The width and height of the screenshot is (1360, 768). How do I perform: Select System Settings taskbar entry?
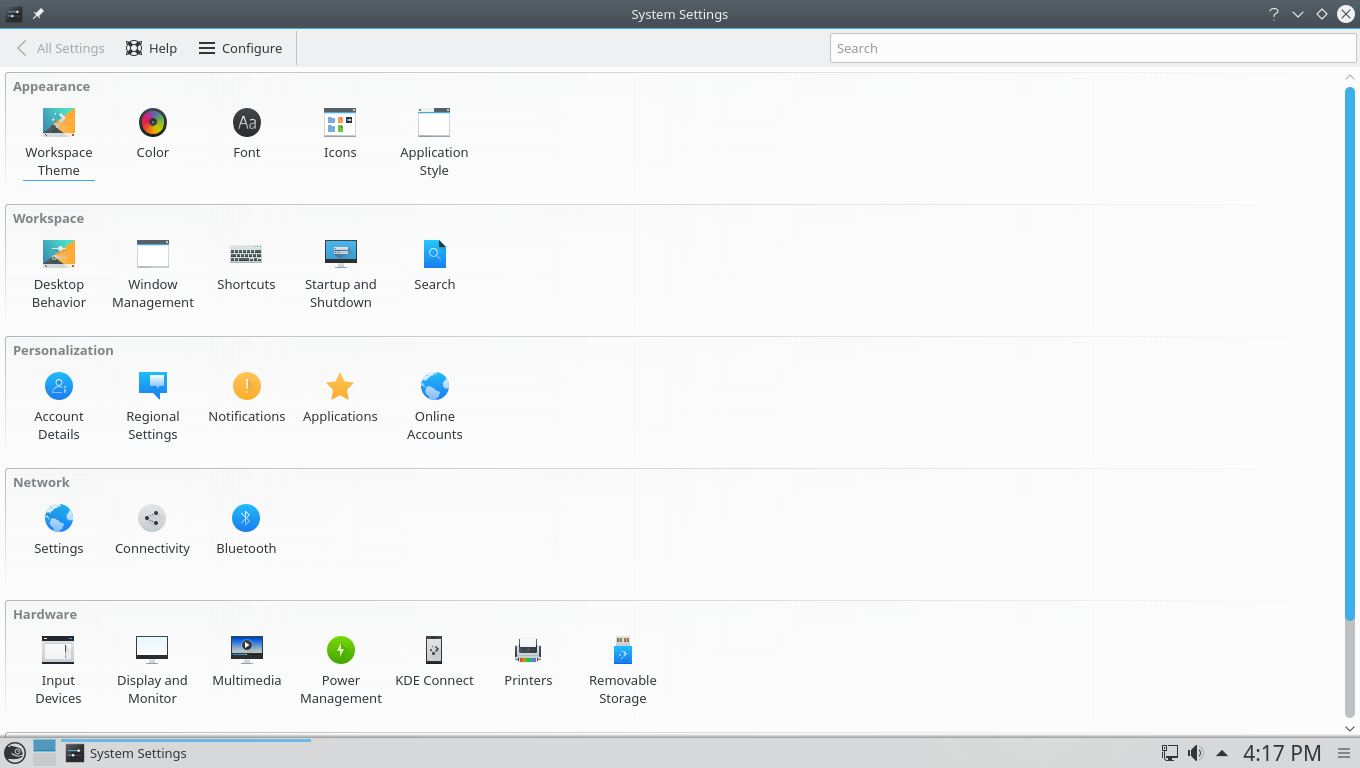tap(185, 753)
